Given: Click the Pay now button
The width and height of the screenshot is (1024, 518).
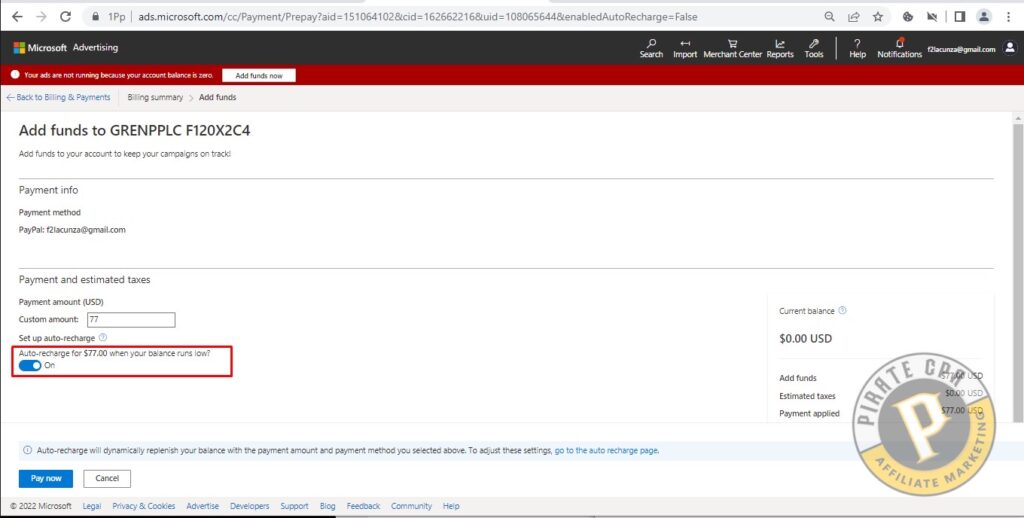Looking at the screenshot, I should pyautogui.click(x=46, y=478).
